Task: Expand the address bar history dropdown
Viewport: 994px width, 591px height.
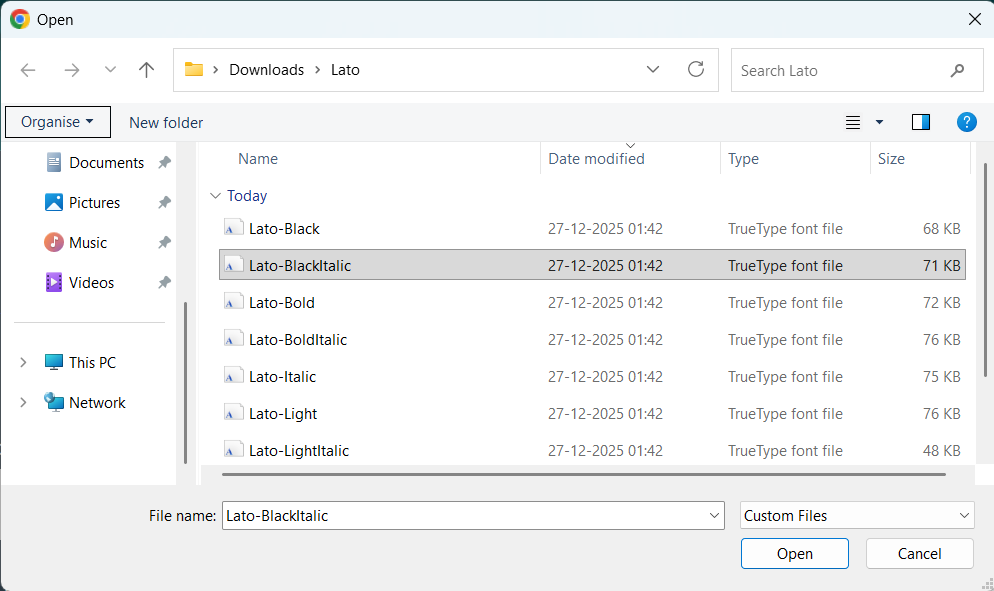Action: point(653,70)
